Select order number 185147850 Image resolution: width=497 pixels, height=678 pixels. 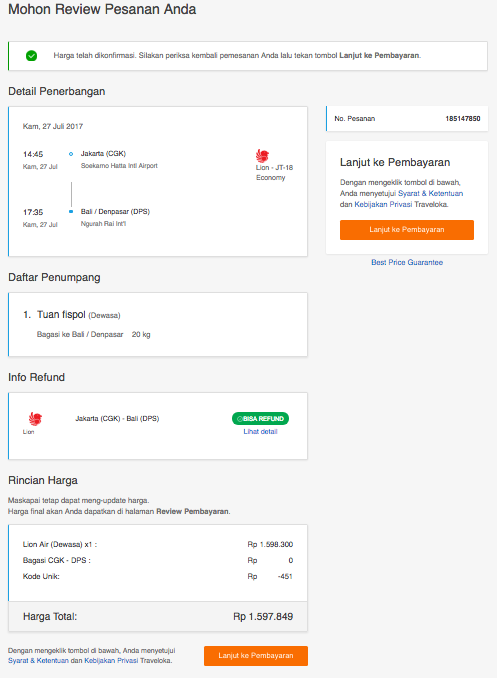(x=463, y=118)
